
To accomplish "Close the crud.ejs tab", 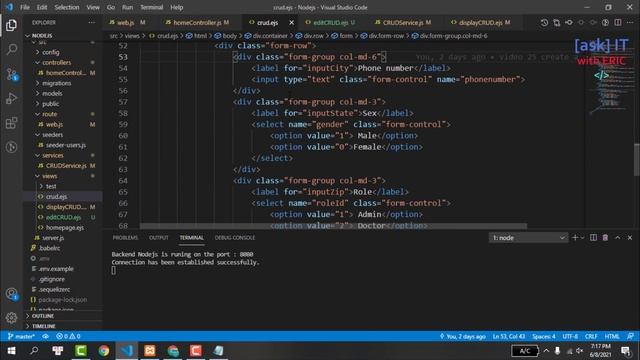I will pos(291,23).
